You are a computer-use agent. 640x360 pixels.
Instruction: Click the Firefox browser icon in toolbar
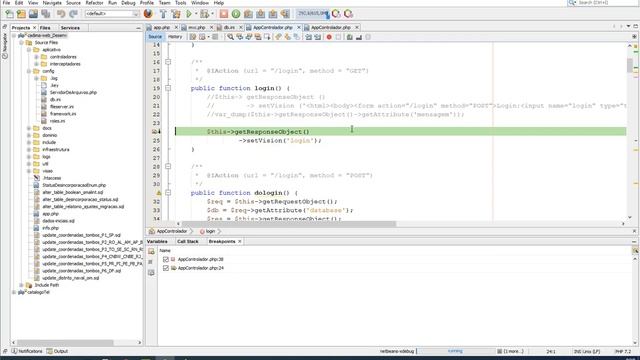click(148, 14)
